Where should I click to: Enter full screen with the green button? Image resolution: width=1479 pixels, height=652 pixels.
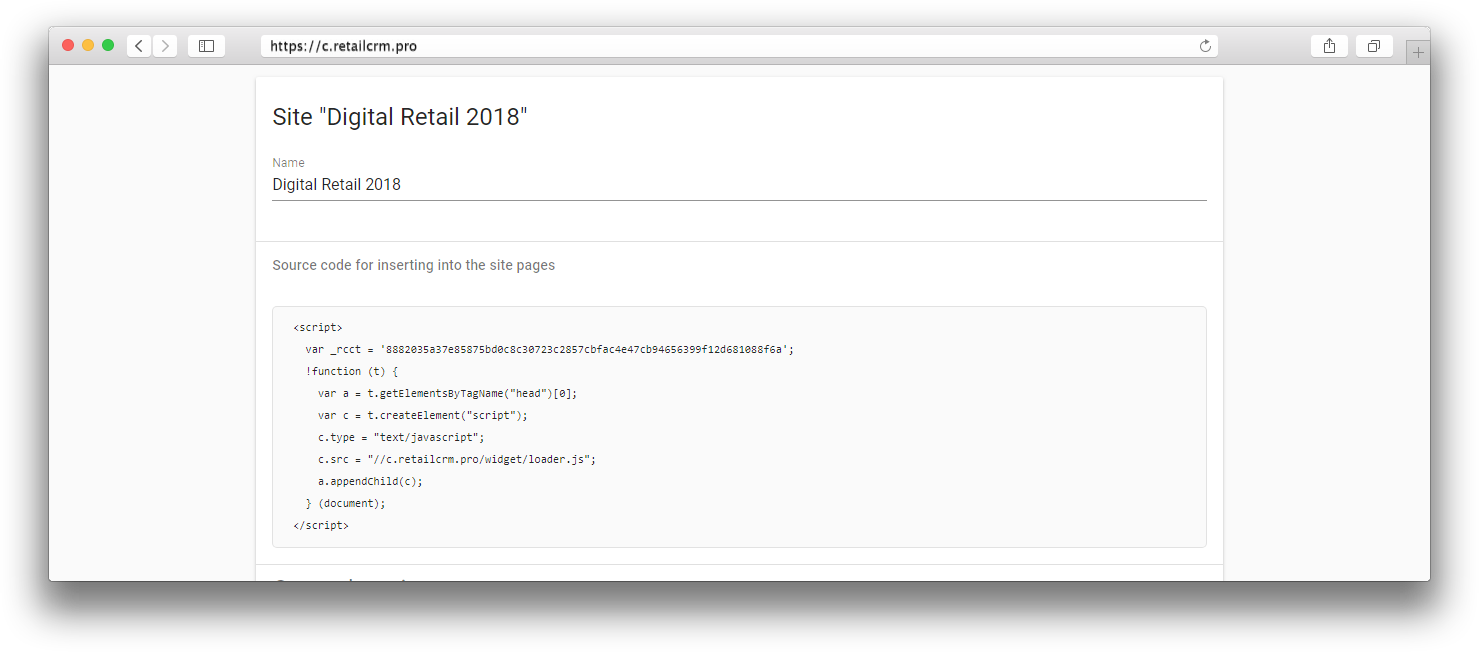pyautogui.click(x=108, y=45)
